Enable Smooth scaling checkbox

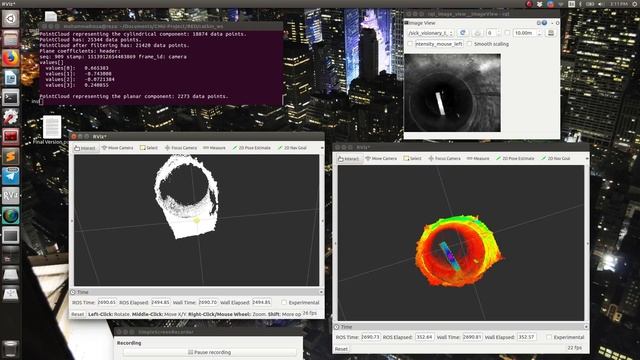[469, 44]
